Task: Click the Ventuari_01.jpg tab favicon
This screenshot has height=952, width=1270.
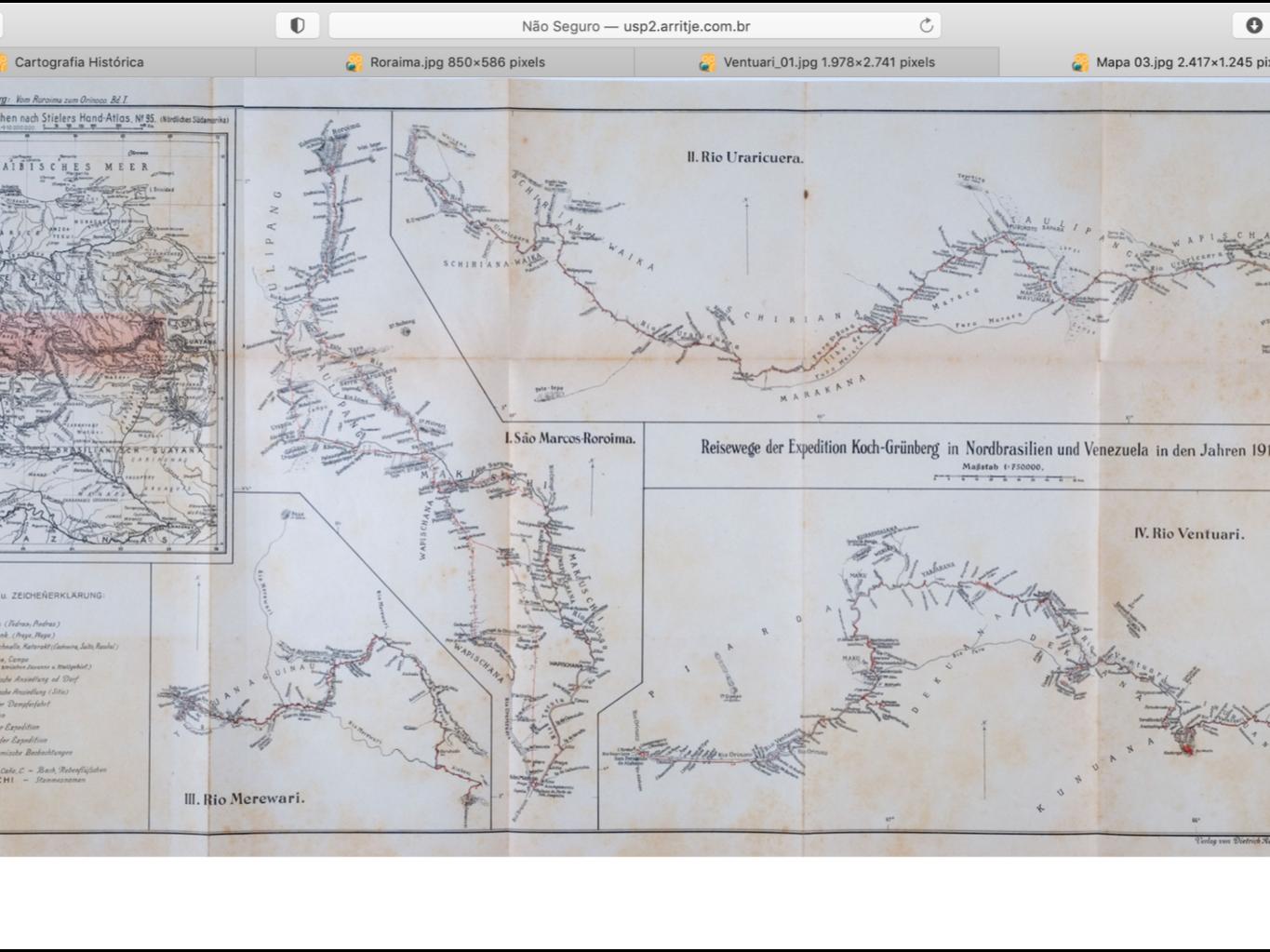Action: pos(707,62)
